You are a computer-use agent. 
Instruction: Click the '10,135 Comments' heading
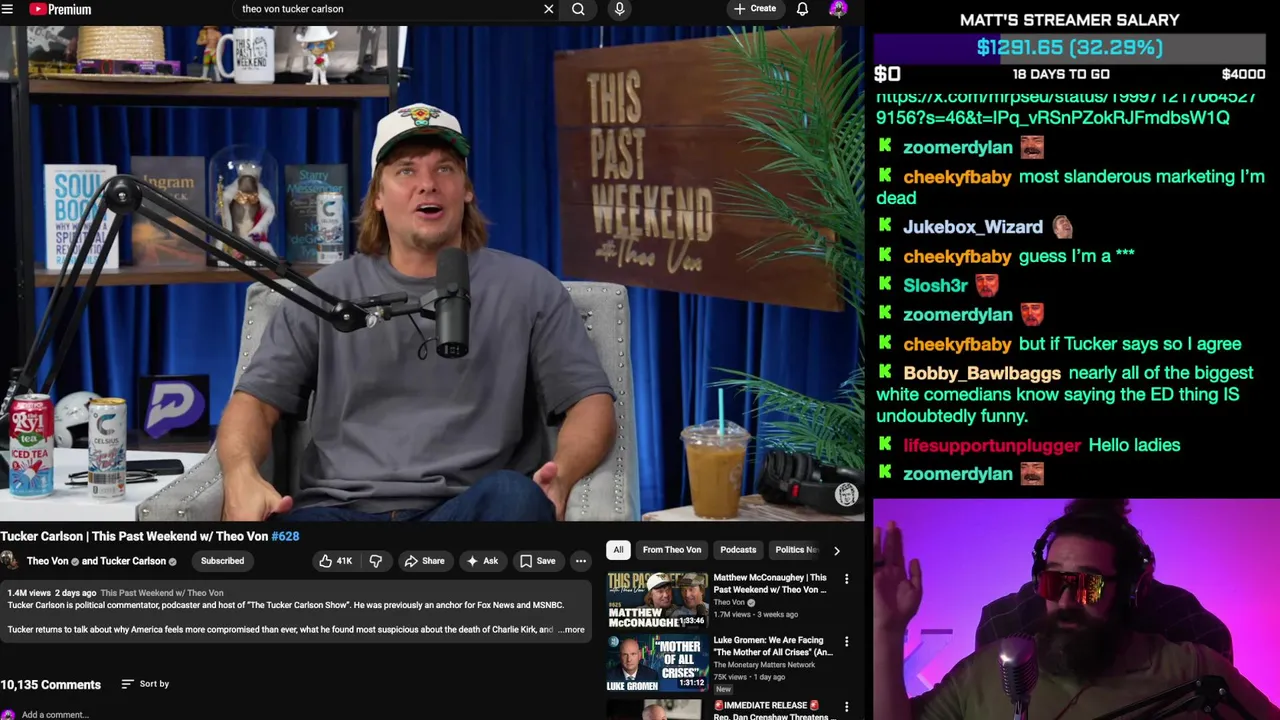51,685
